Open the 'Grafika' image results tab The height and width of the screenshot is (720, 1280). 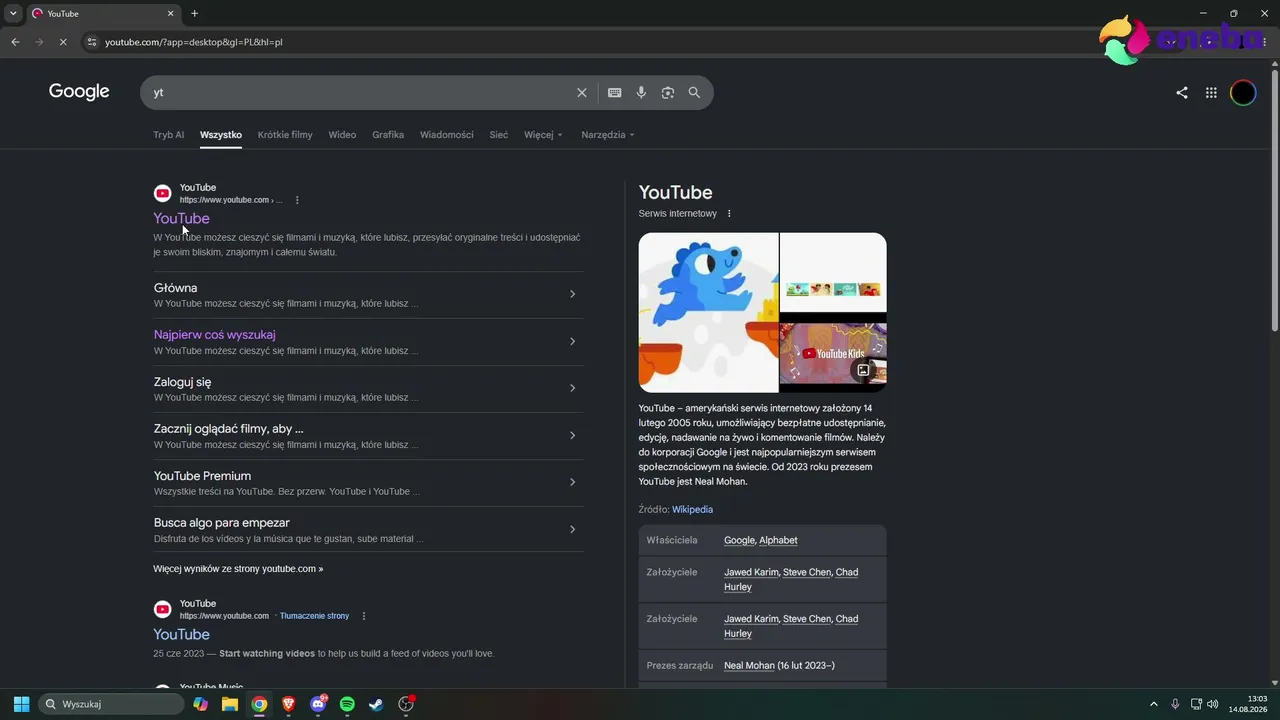pyautogui.click(x=388, y=135)
